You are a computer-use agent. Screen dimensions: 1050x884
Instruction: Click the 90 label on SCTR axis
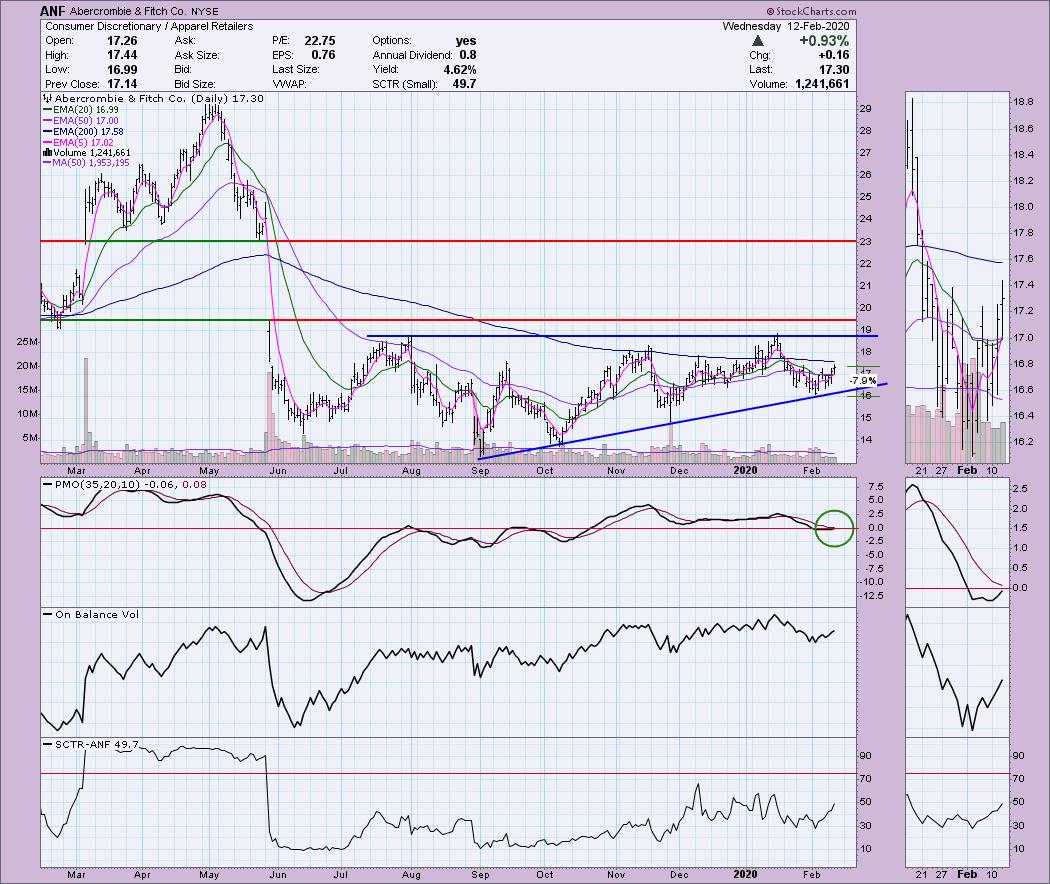coord(866,755)
